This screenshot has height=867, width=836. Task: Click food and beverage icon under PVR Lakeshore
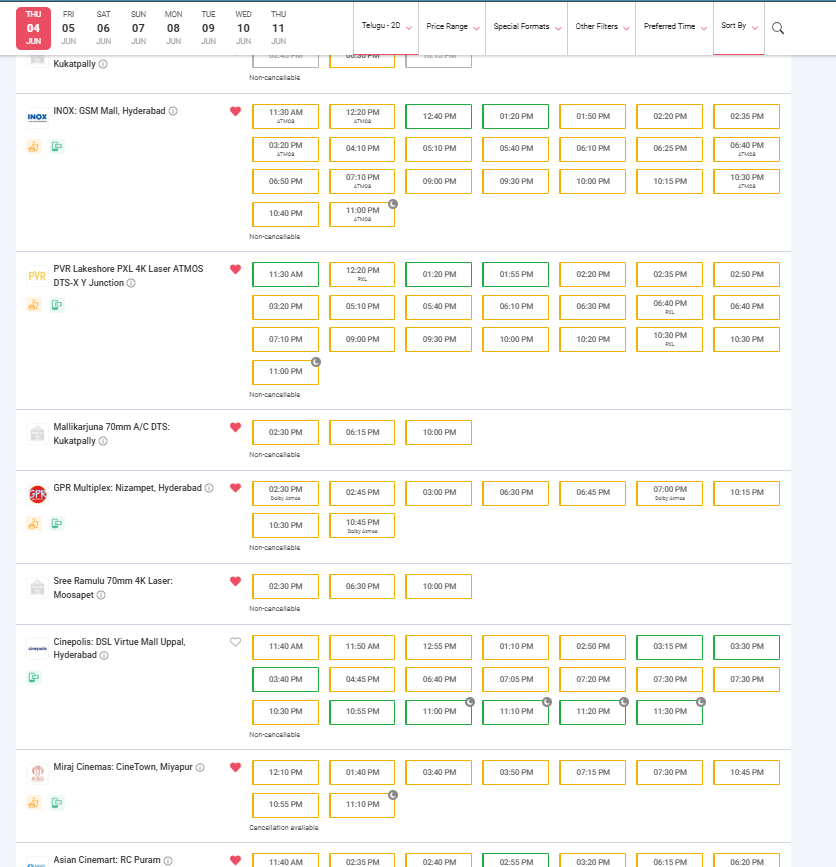click(x=34, y=305)
